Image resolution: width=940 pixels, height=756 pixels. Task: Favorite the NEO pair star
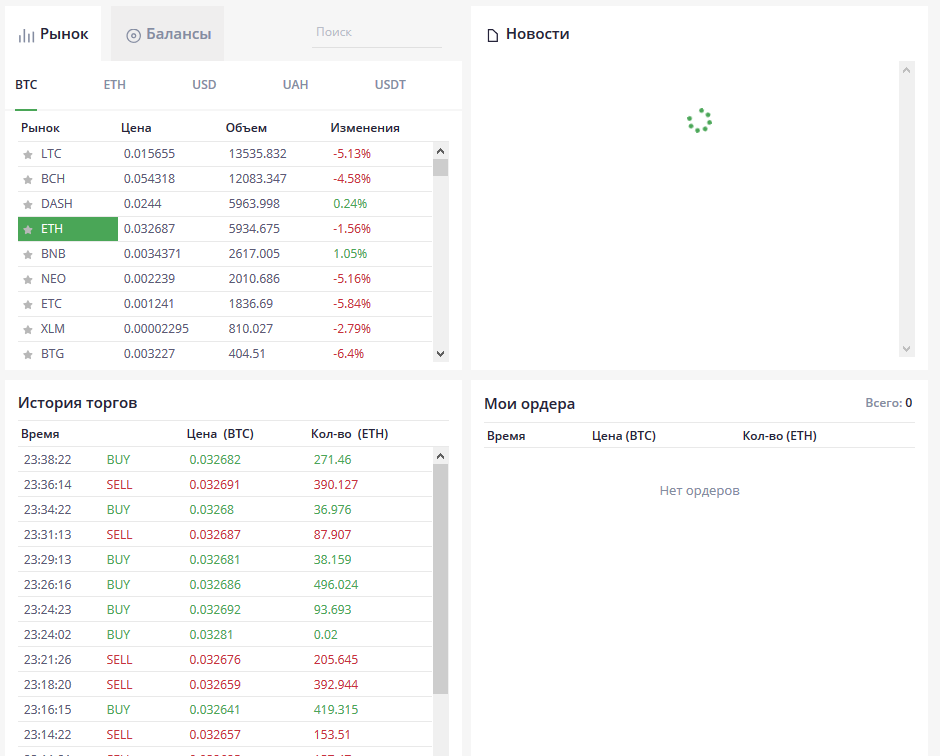coord(28,280)
